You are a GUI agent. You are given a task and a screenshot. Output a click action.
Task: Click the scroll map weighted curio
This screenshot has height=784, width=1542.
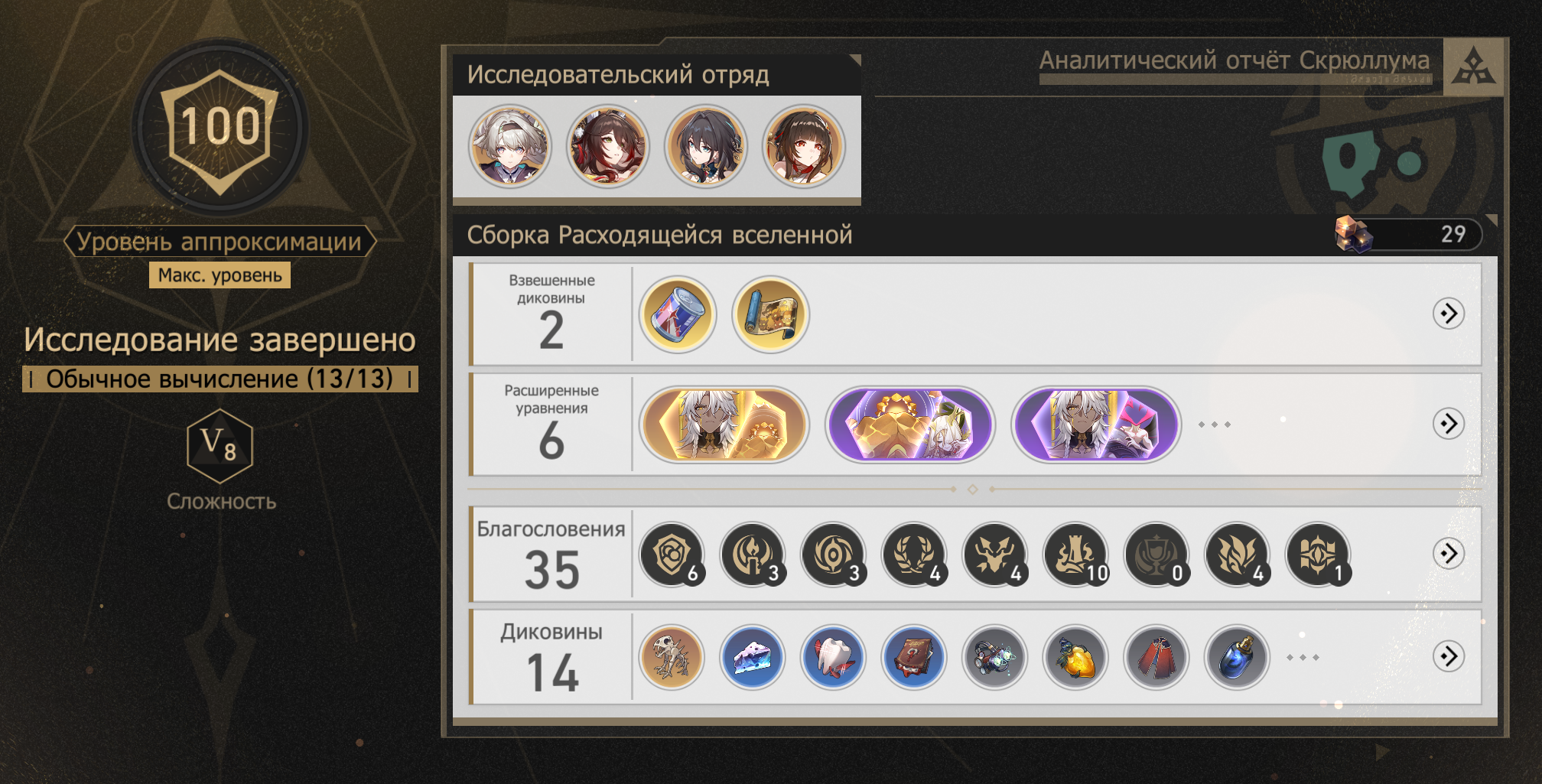(771, 314)
